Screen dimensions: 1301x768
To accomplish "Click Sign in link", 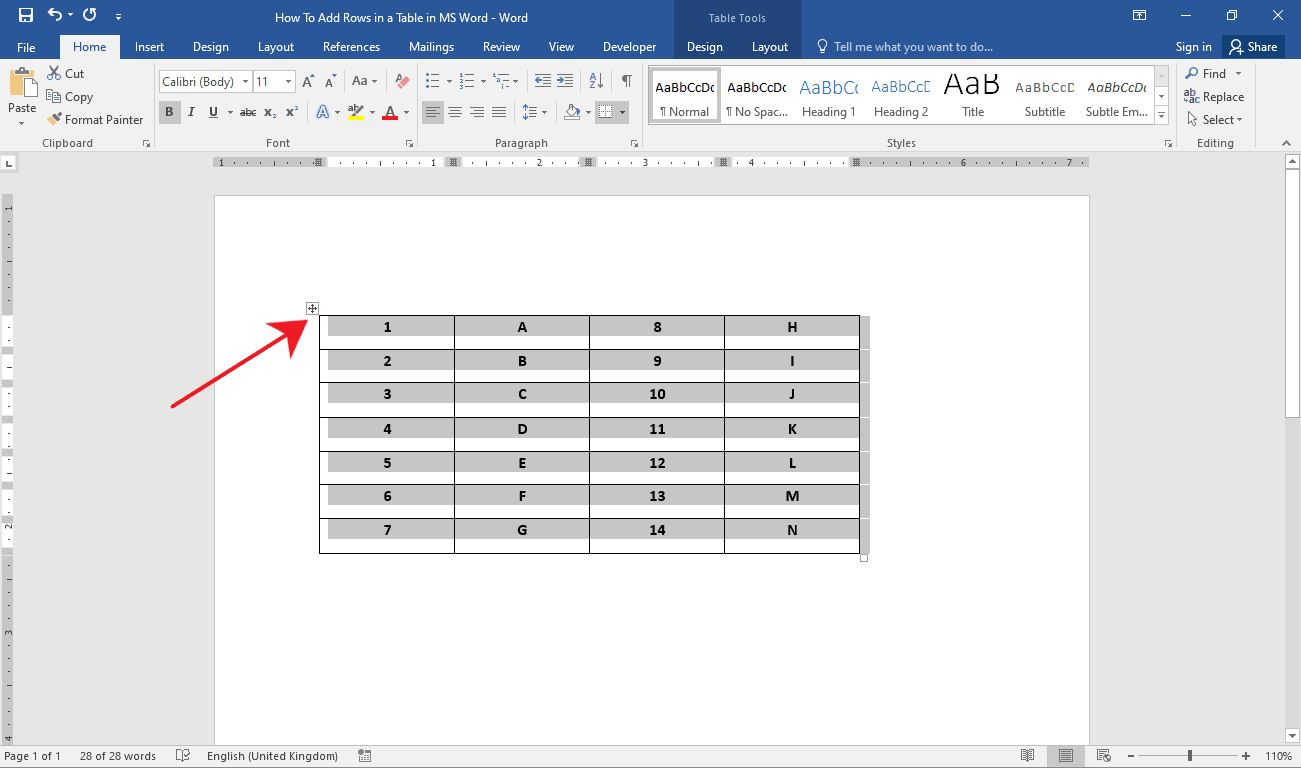I will pos(1194,47).
